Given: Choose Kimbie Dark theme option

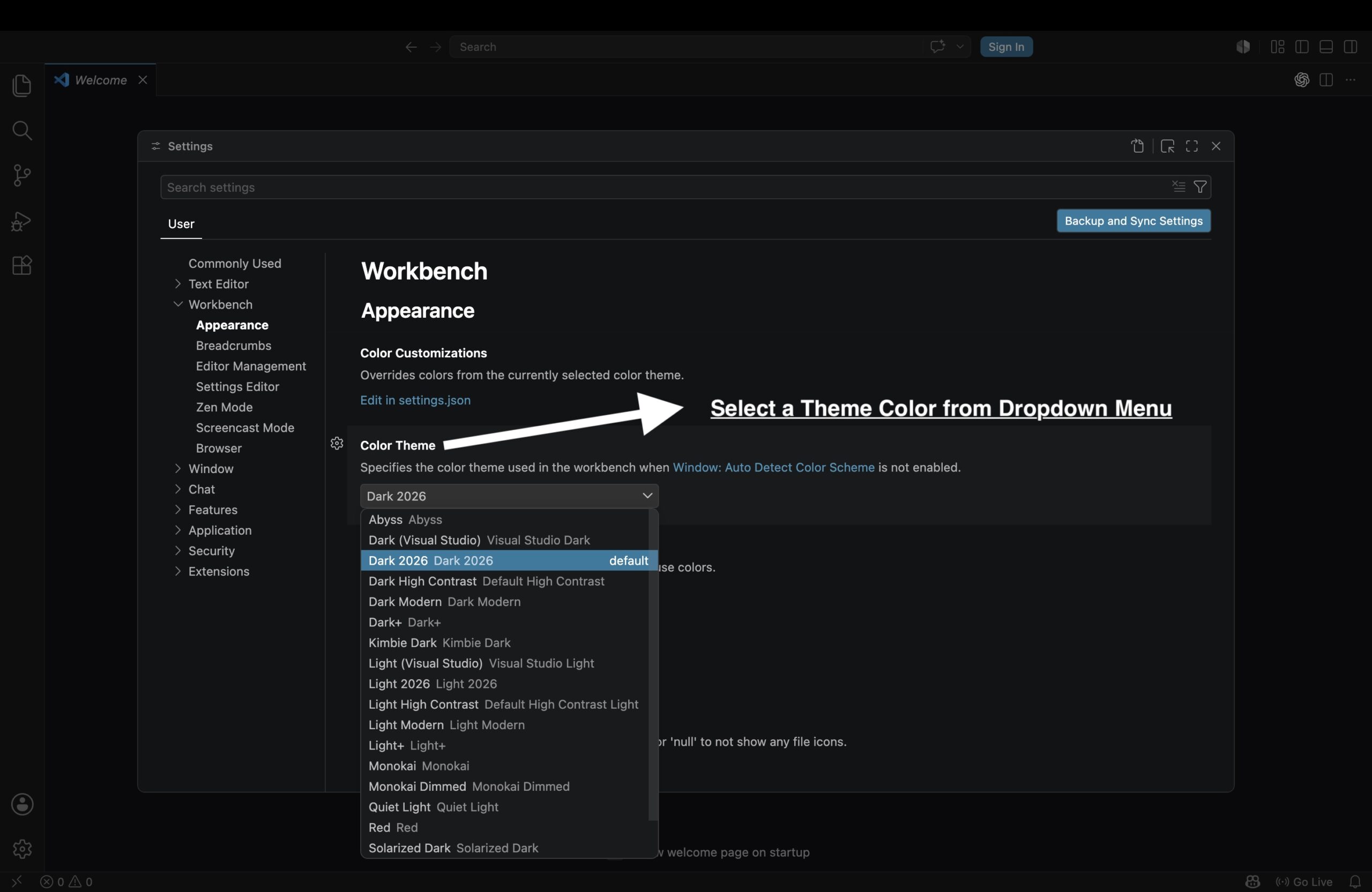Looking at the screenshot, I should pyautogui.click(x=504, y=643).
